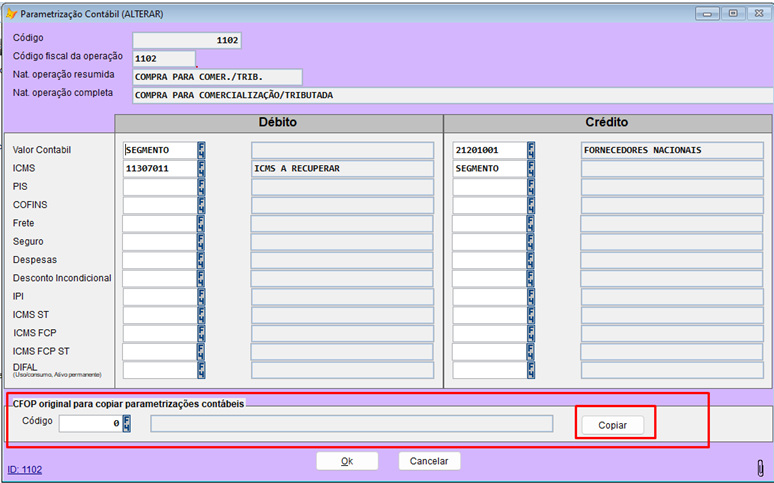Open F4 lookup for DIFAL debit field

coord(201,370)
